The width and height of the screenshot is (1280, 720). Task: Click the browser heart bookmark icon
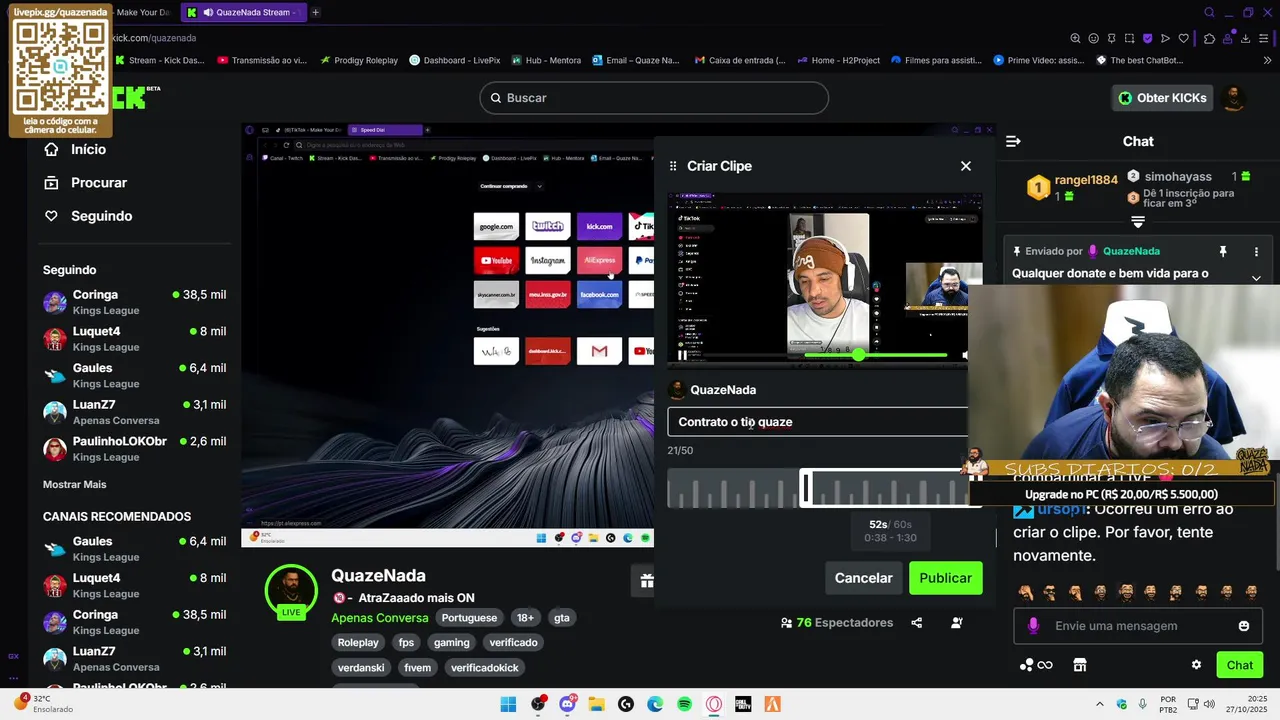pyautogui.click(x=1184, y=38)
